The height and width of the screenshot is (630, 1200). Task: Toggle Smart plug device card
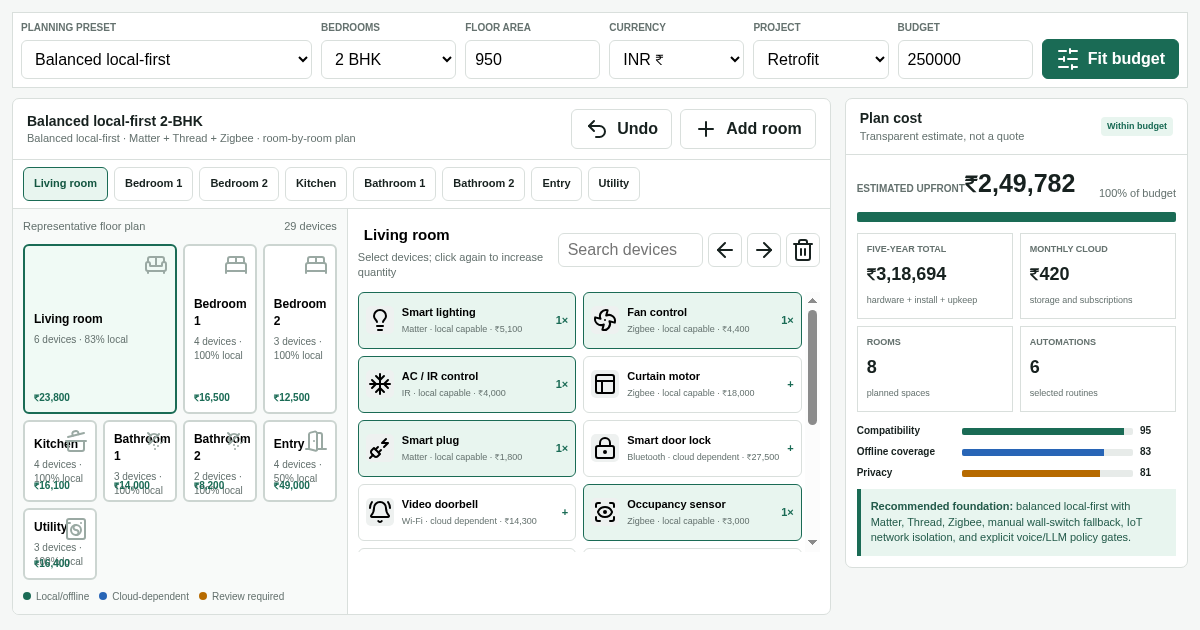[467, 448]
